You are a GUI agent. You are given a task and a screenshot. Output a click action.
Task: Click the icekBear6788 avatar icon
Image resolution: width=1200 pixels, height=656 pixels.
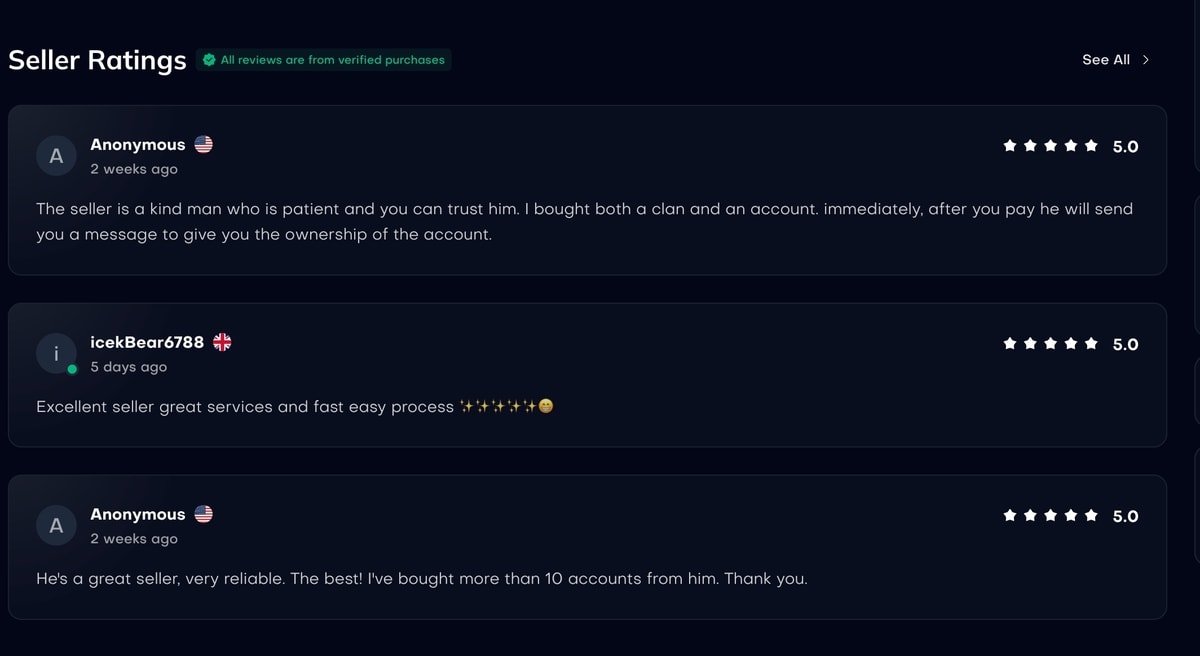[x=56, y=353]
